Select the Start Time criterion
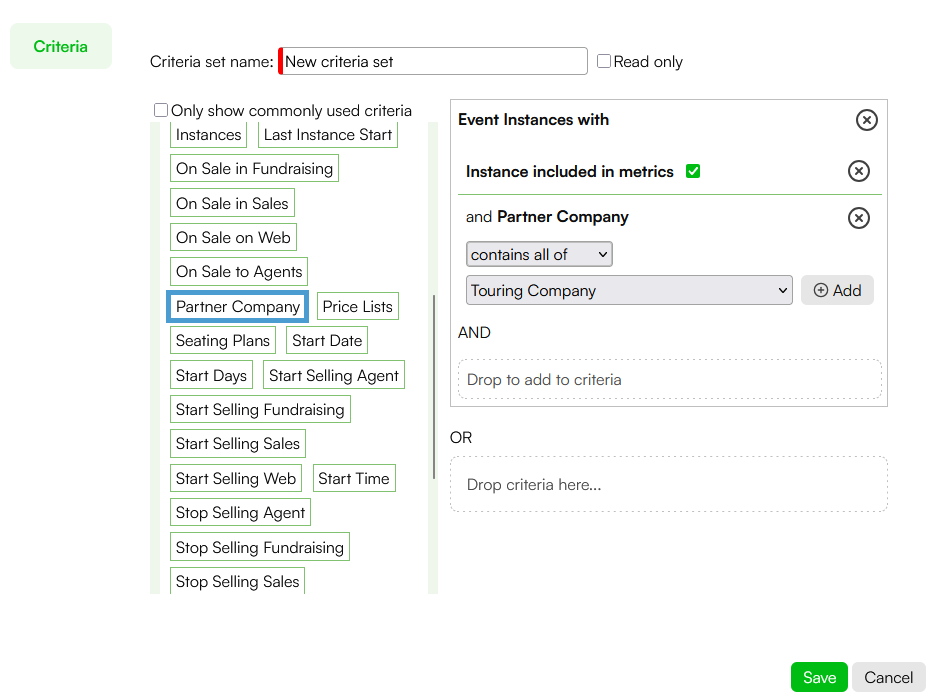 pyautogui.click(x=354, y=478)
